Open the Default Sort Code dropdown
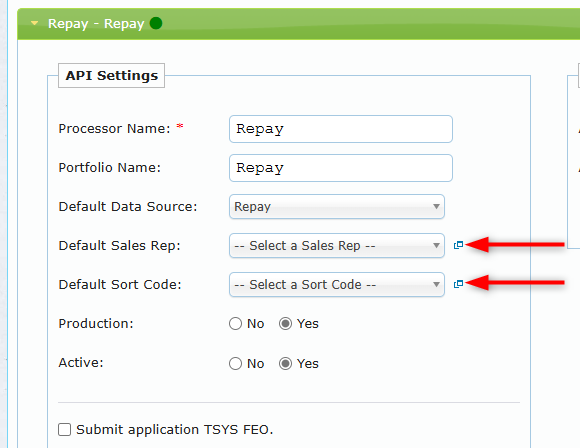 click(337, 284)
